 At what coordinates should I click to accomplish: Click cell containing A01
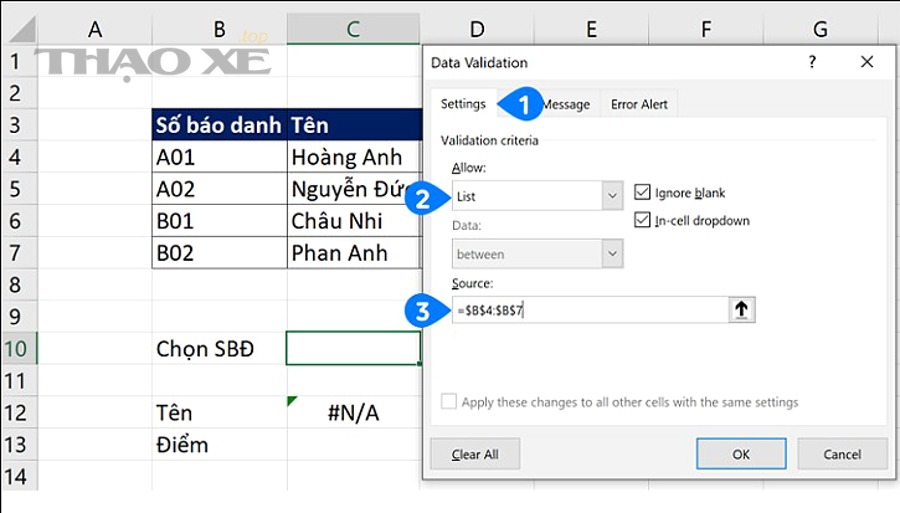[219, 157]
